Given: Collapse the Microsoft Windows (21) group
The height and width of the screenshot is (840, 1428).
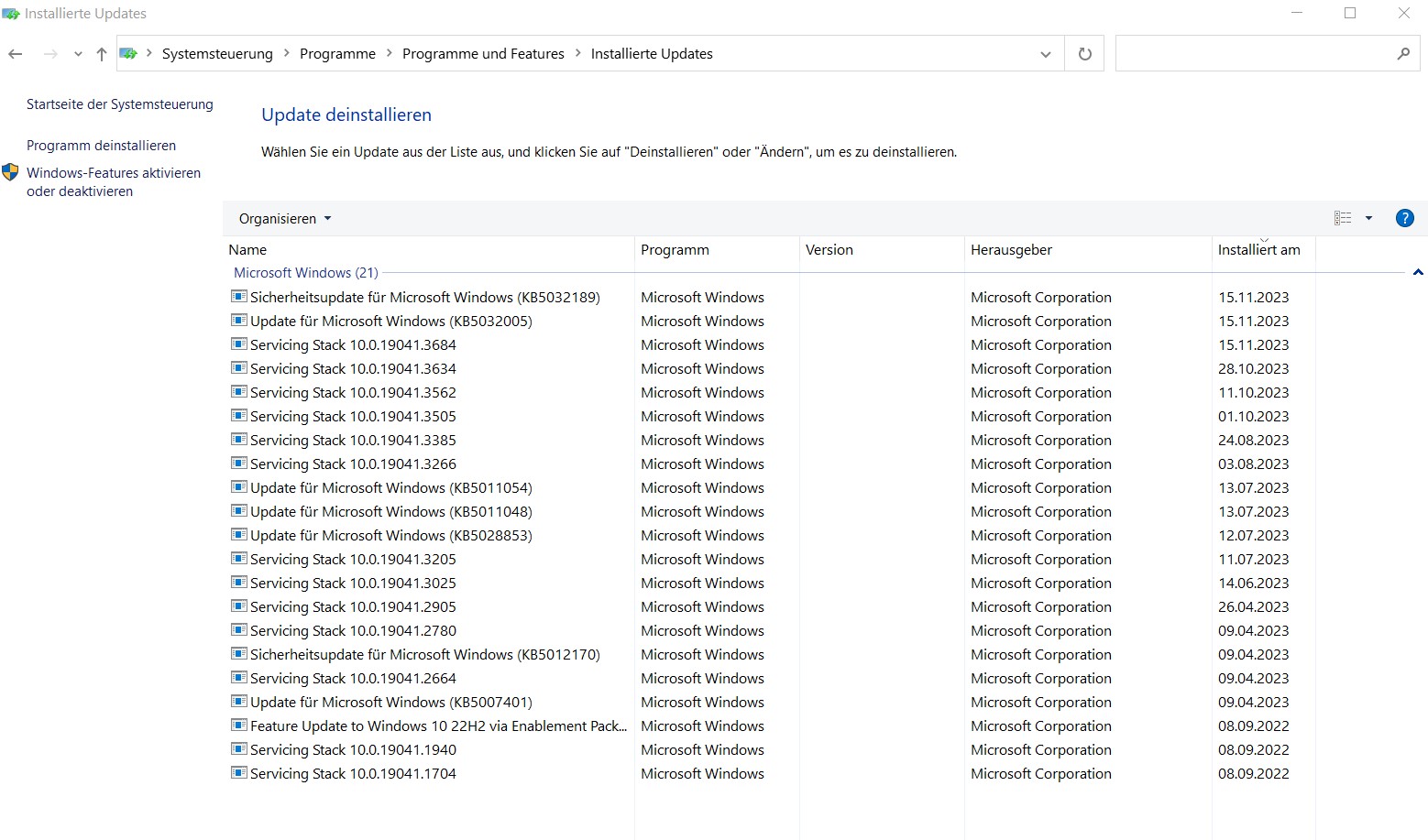Looking at the screenshot, I should tap(1418, 272).
